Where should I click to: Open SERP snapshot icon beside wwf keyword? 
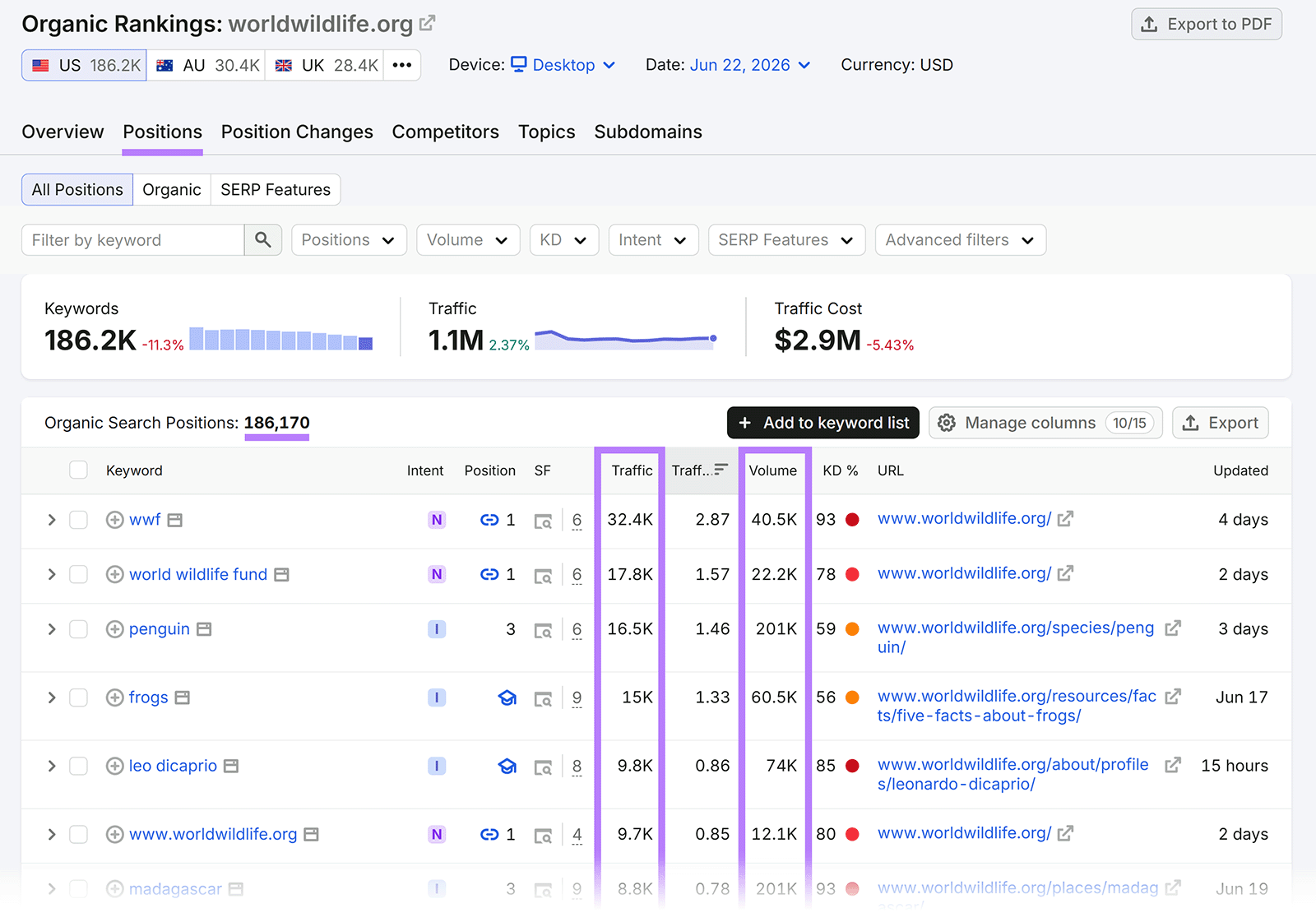click(175, 520)
